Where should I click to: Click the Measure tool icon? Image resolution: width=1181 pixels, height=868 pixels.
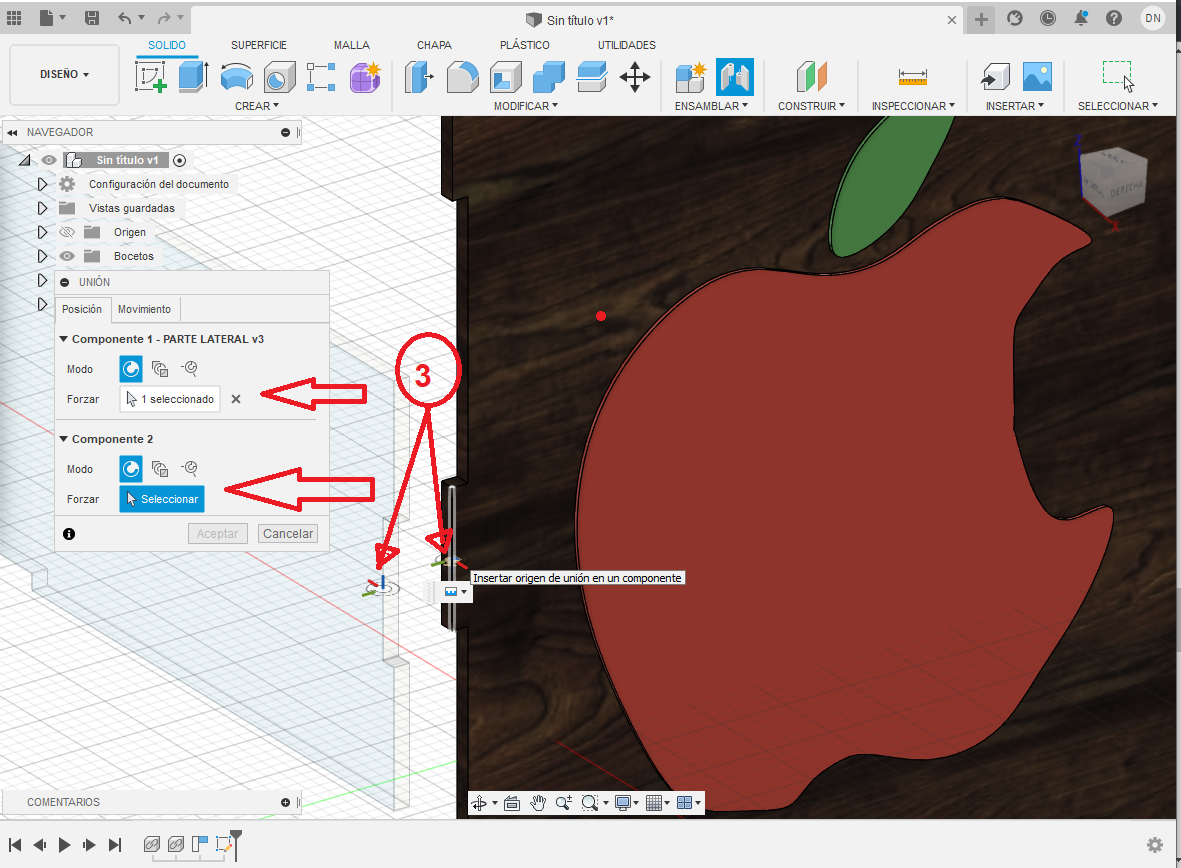913,77
